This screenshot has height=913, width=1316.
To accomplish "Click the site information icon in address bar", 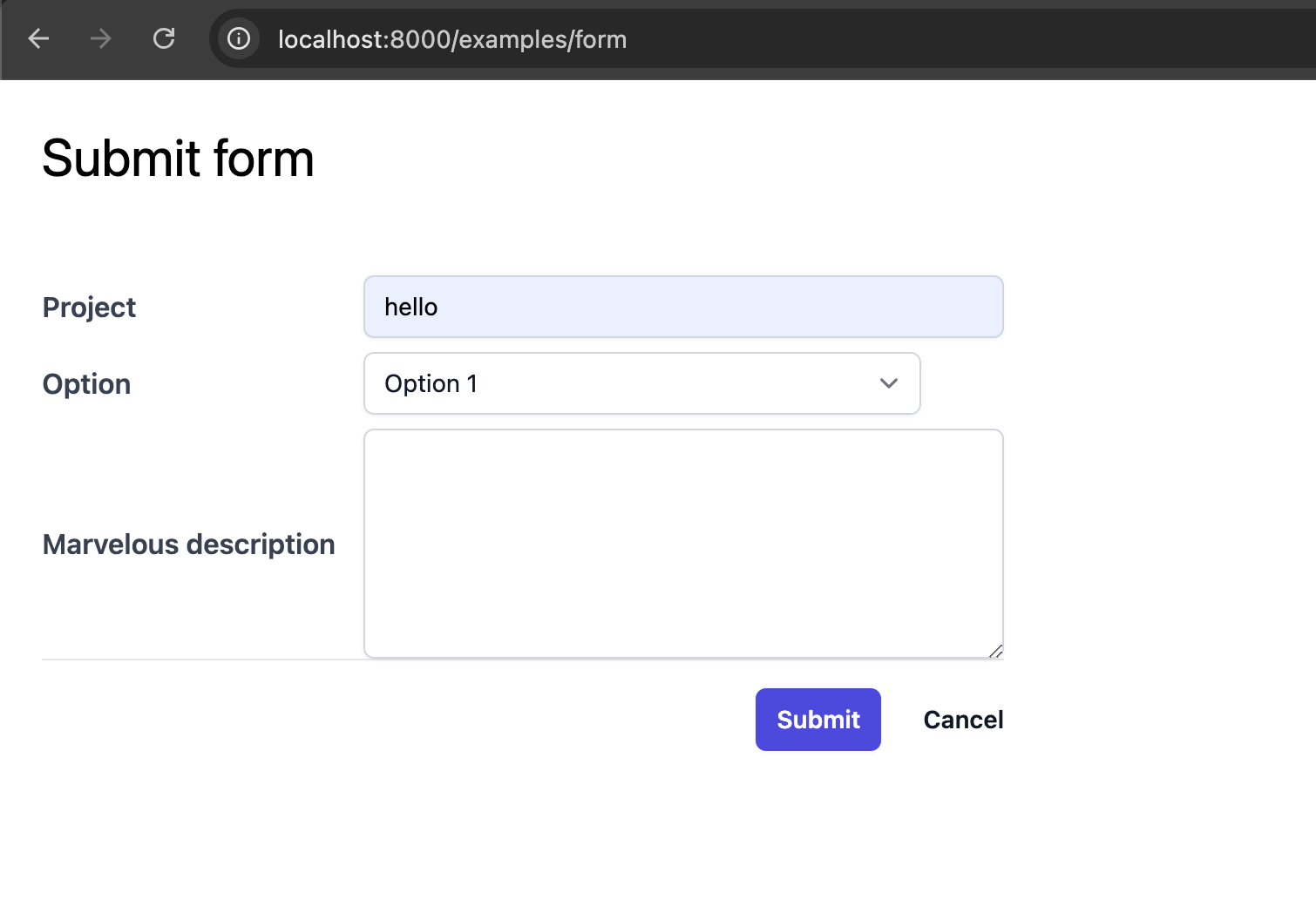I will point(238,38).
